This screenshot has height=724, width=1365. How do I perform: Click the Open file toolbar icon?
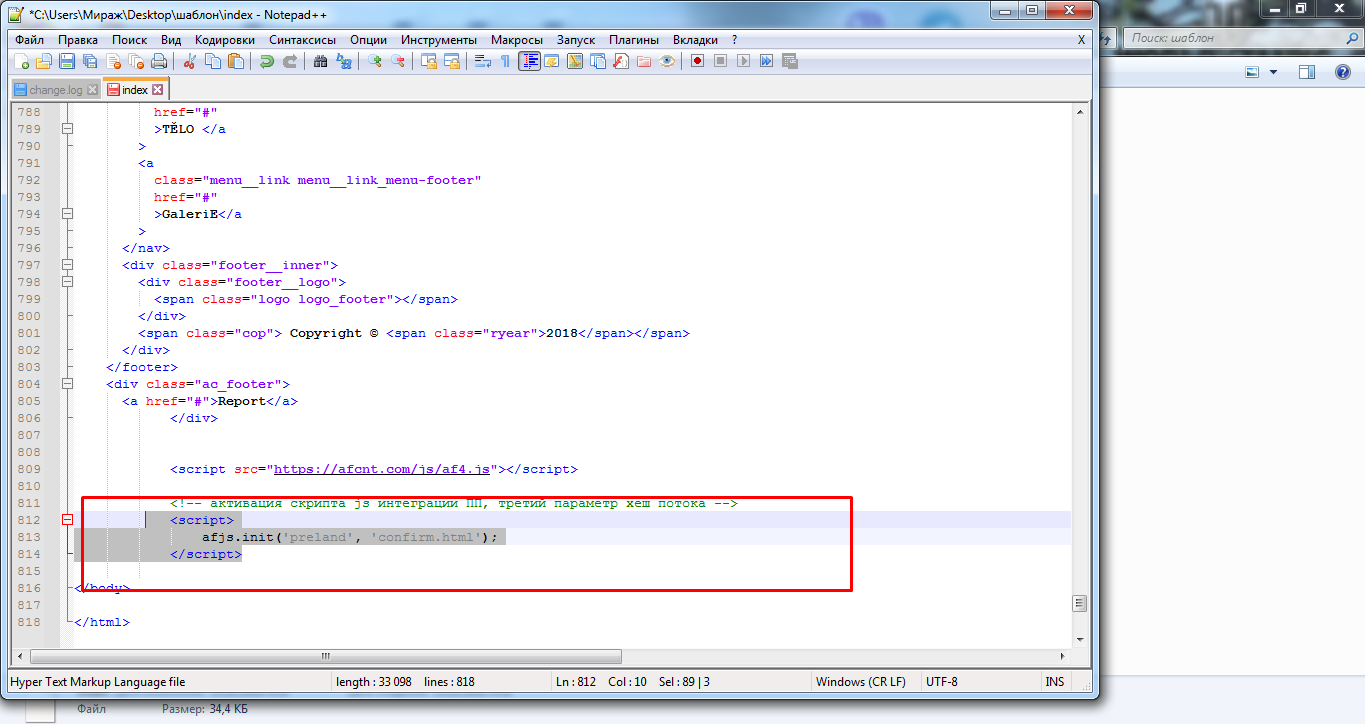[43, 61]
